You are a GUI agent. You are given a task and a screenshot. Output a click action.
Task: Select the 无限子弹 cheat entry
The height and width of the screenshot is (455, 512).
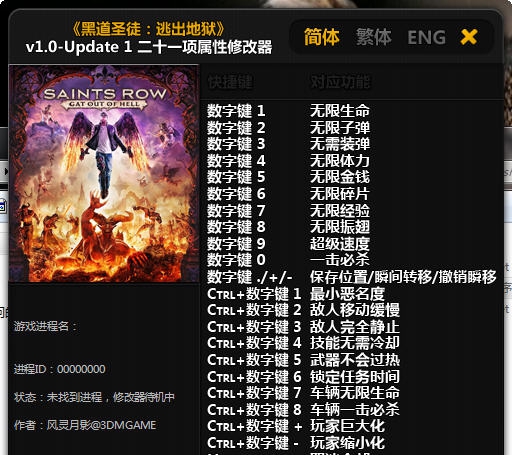coord(340,127)
